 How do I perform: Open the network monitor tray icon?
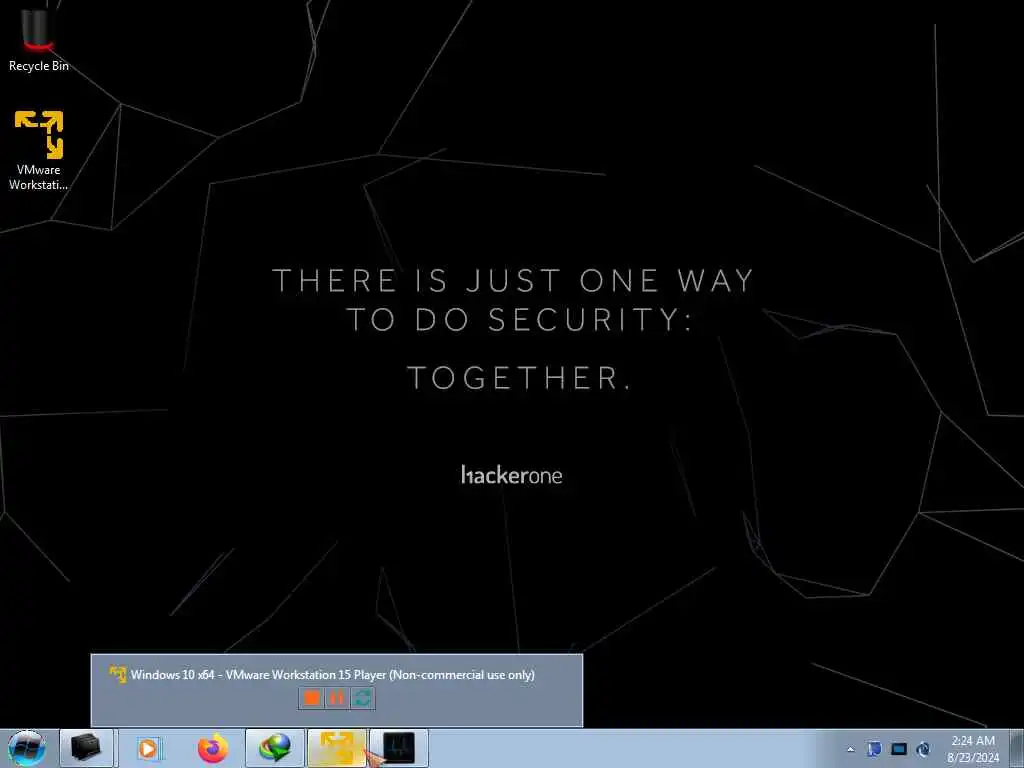(899, 749)
